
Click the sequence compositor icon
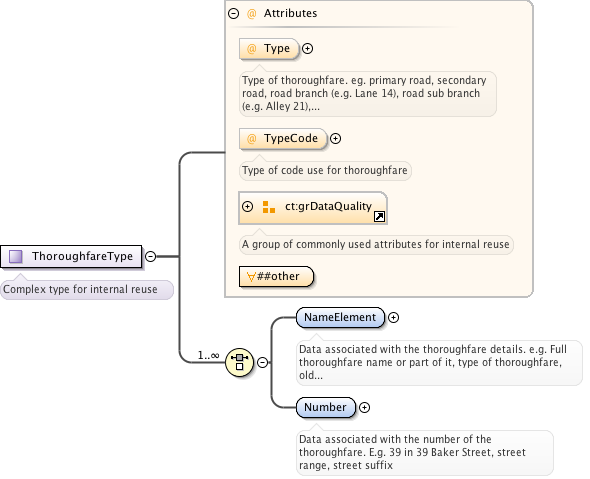click(240, 362)
